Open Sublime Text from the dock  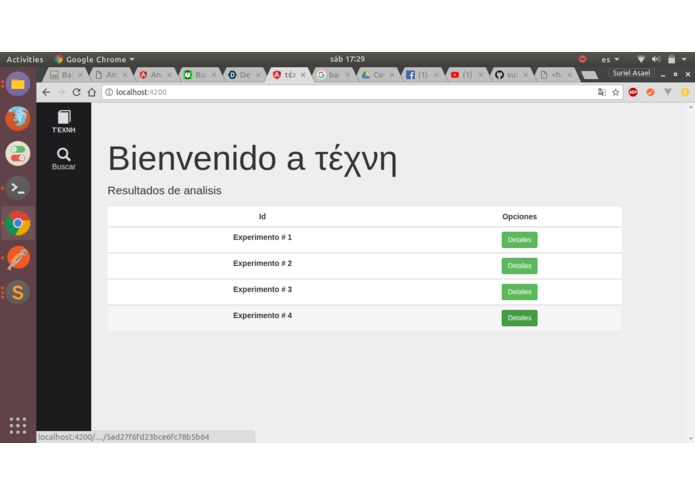pos(18,292)
